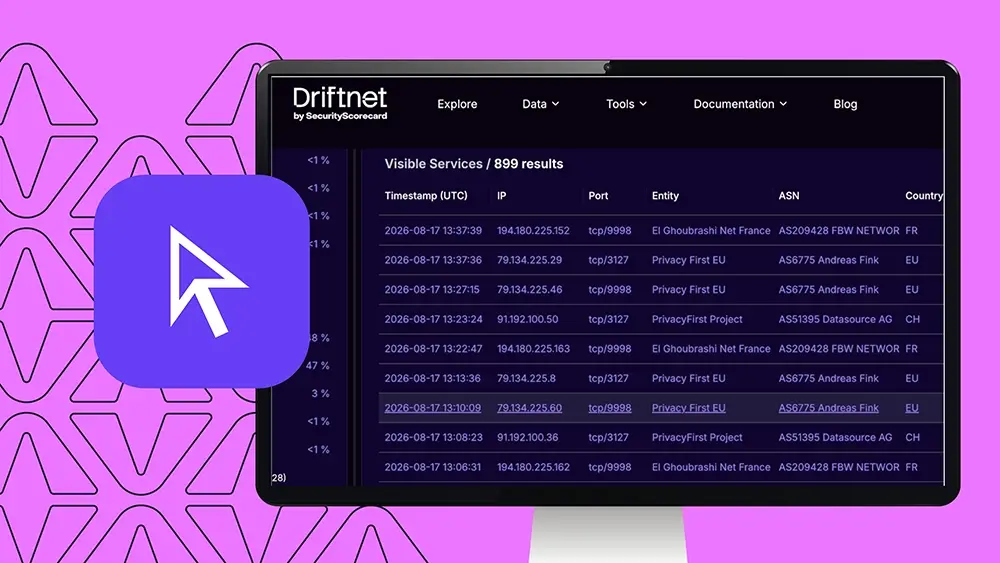
Task: Click country CH in the 13:23:24 row
Action: [x=912, y=319]
